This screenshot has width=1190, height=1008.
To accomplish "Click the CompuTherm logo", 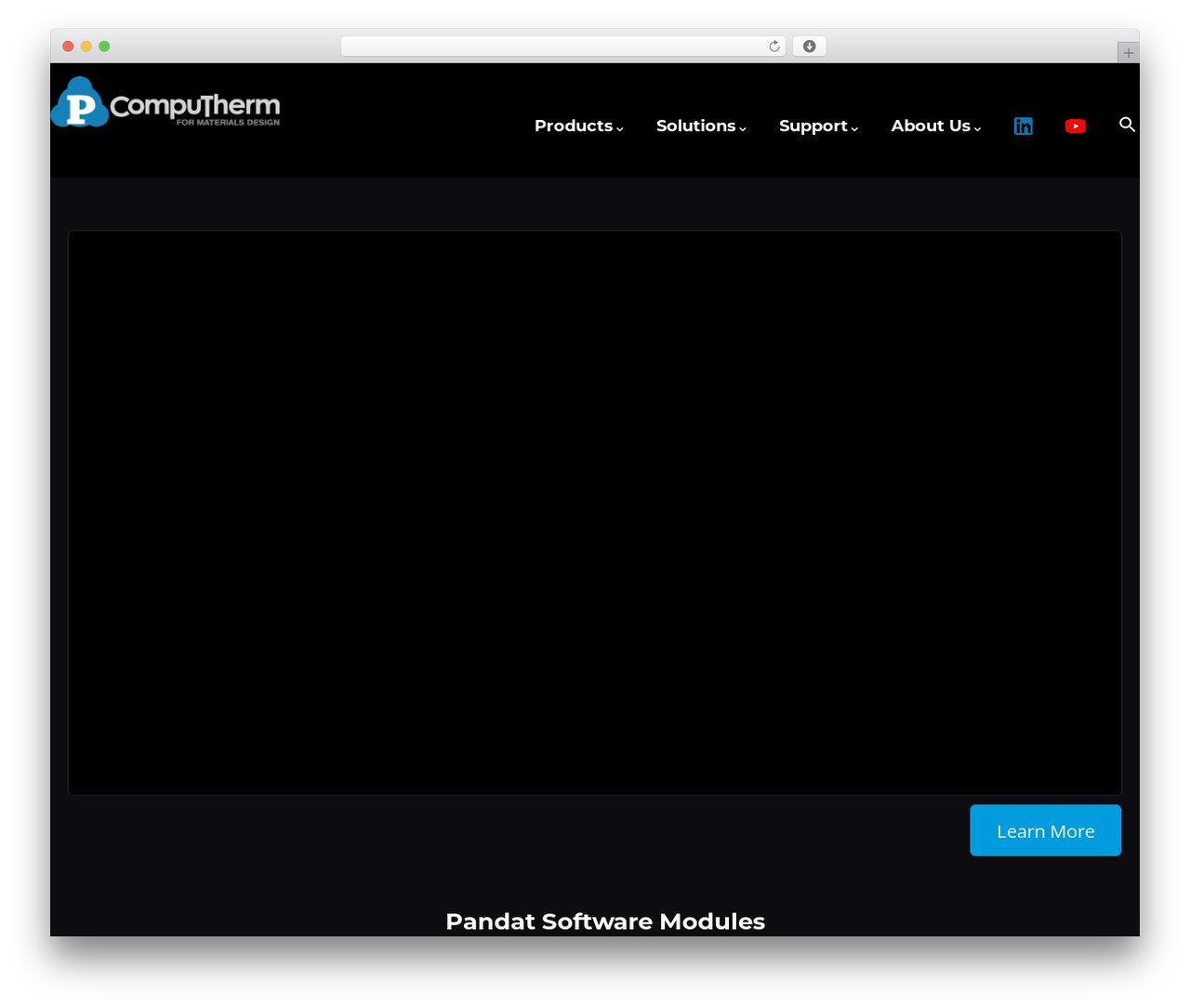I will point(165,102).
